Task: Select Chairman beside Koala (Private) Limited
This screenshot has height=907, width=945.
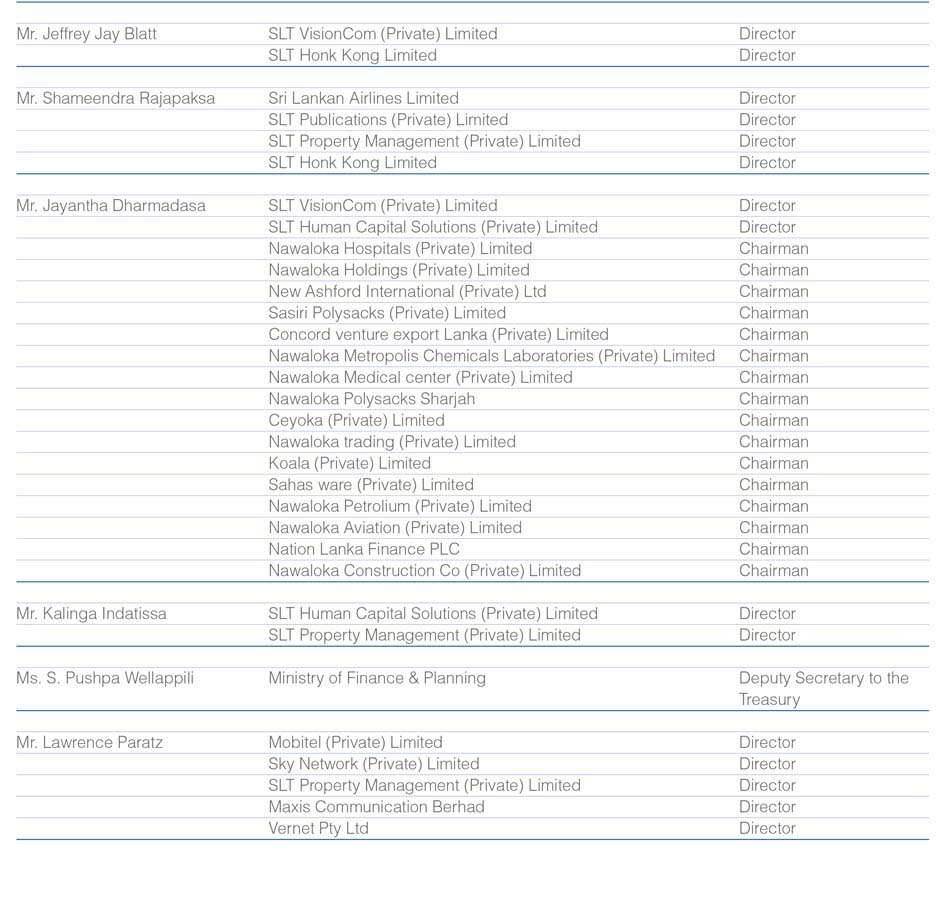Action: tap(774, 463)
